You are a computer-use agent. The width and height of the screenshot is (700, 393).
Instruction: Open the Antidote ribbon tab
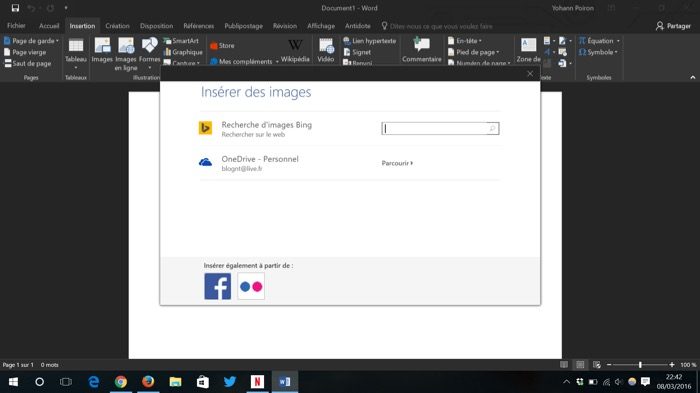pyautogui.click(x=358, y=26)
